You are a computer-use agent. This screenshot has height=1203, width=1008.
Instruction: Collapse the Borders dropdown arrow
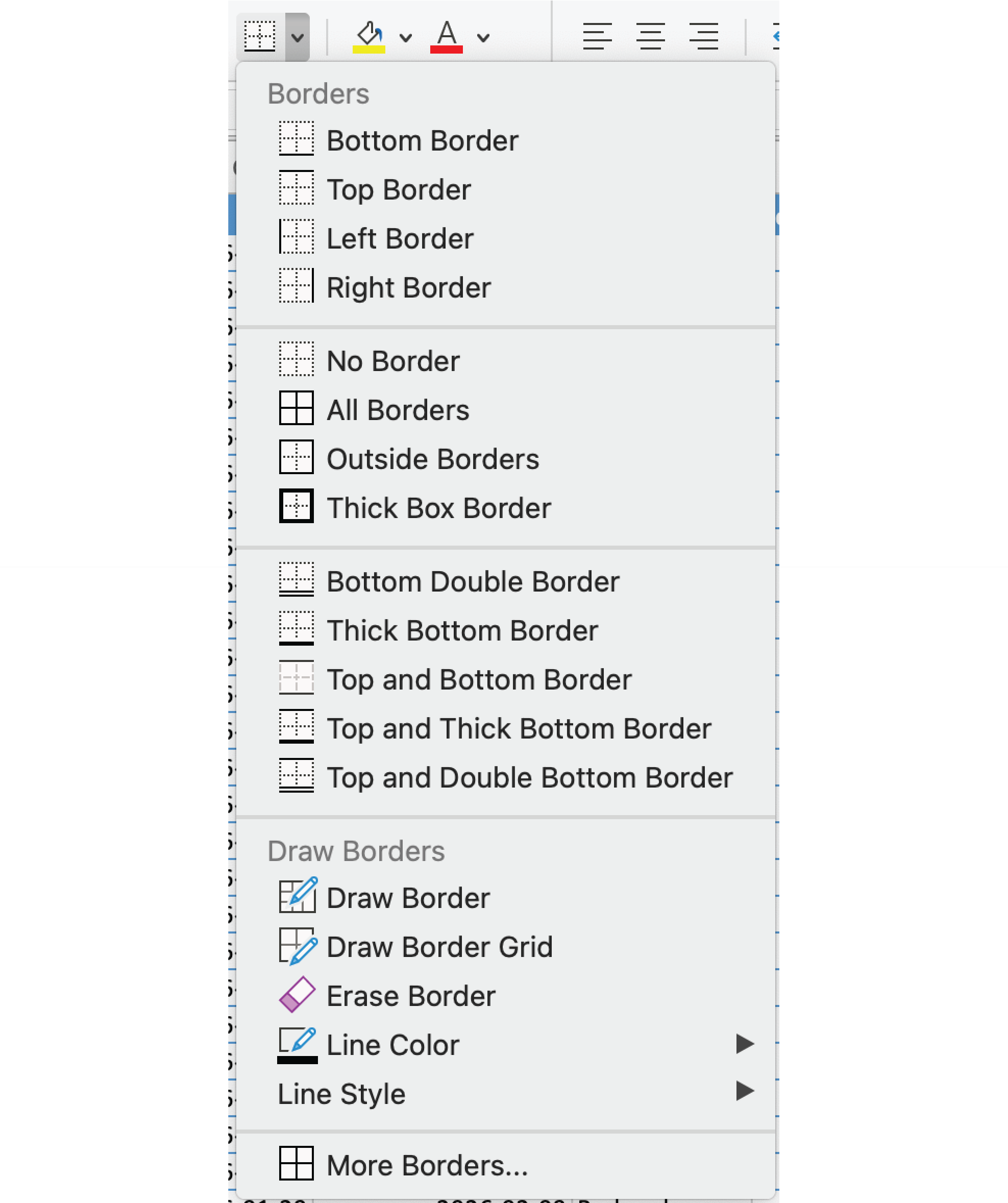tap(297, 38)
